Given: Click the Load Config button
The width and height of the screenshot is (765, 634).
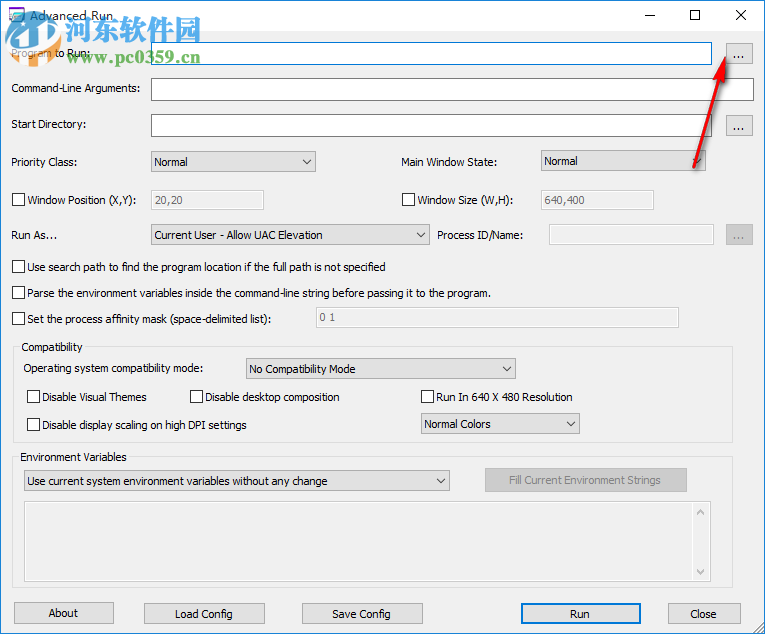Looking at the screenshot, I should [x=204, y=614].
